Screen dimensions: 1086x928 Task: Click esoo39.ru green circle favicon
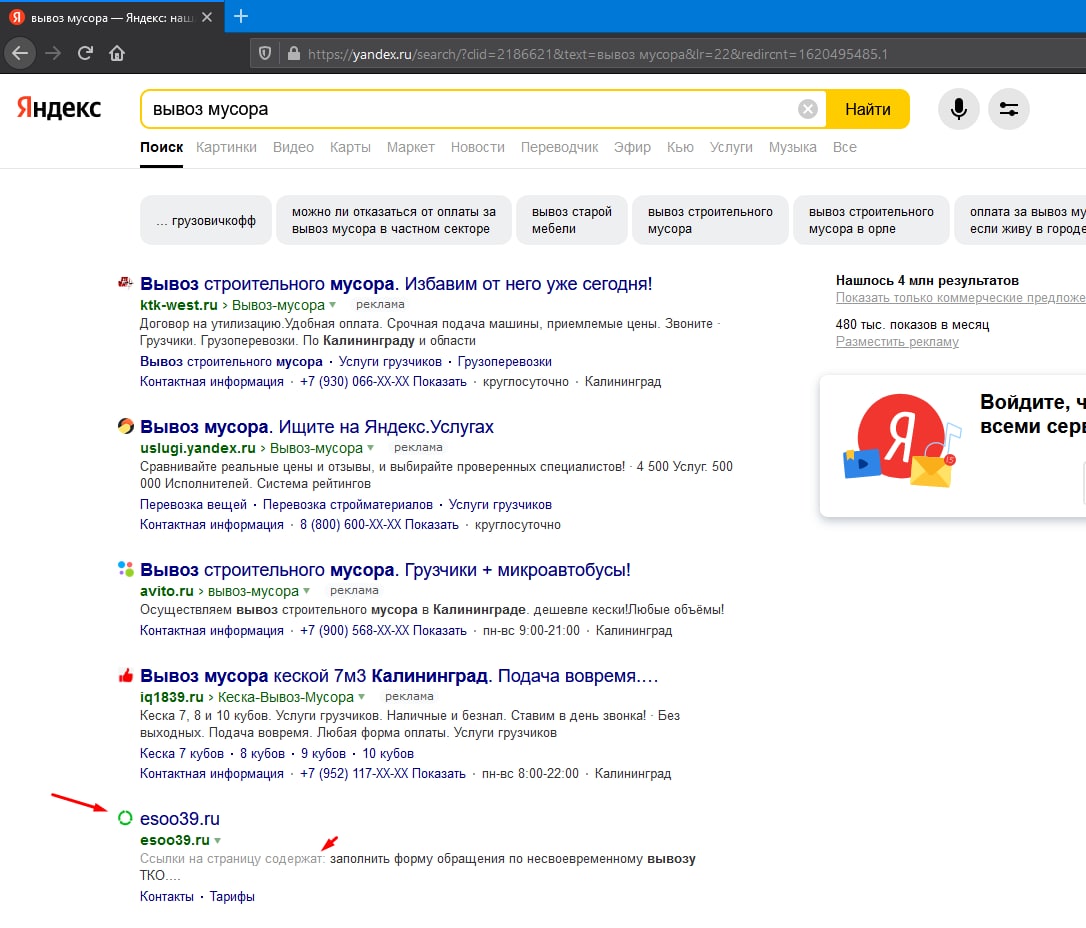tap(125, 818)
